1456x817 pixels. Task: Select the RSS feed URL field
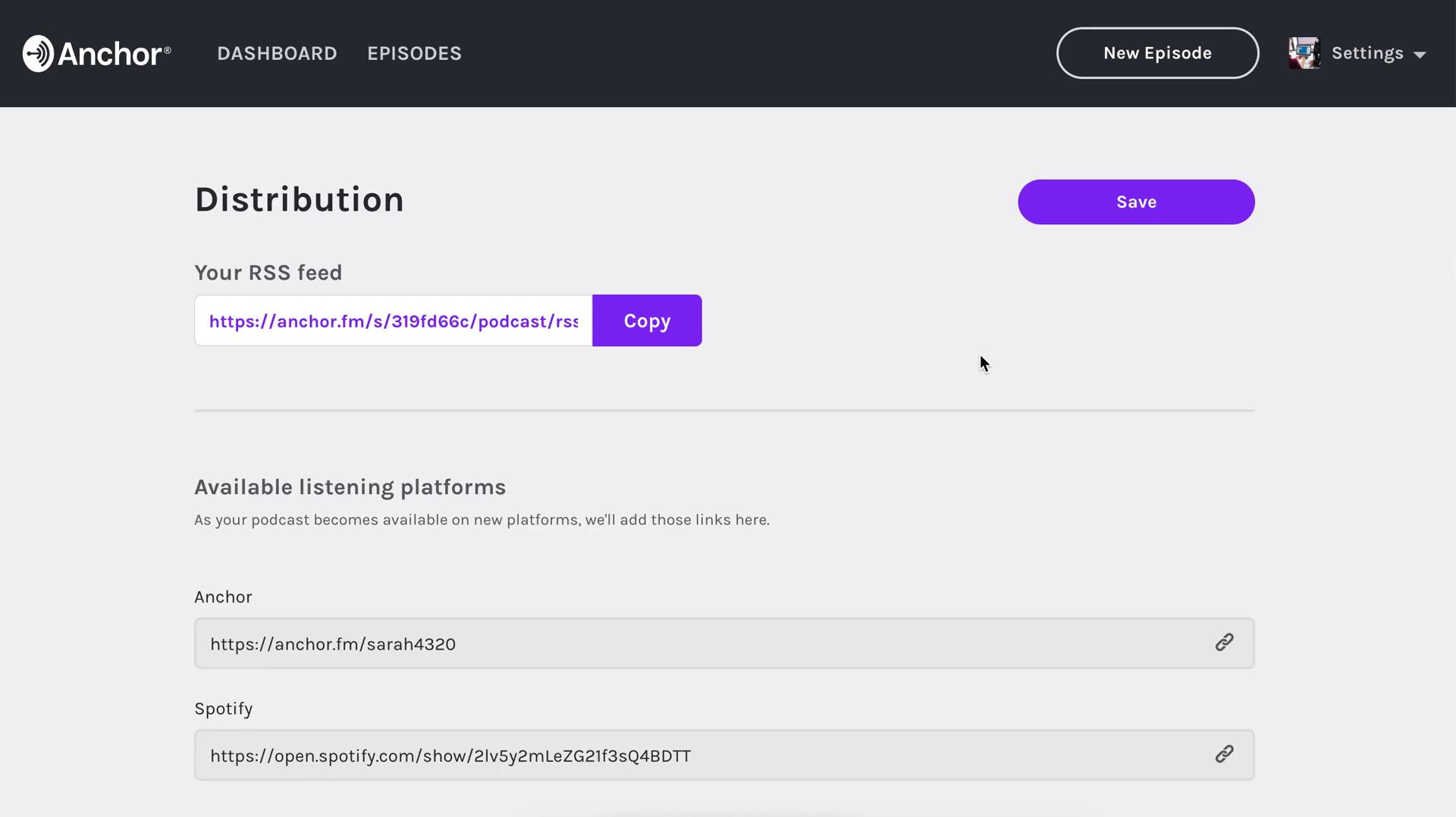(393, 321)
